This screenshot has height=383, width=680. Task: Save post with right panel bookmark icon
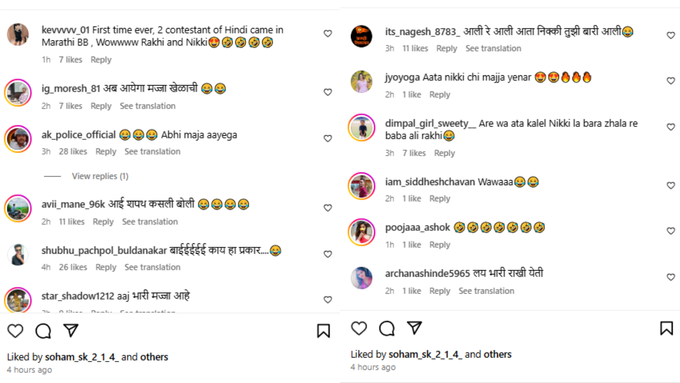click(x=667, y=328)
